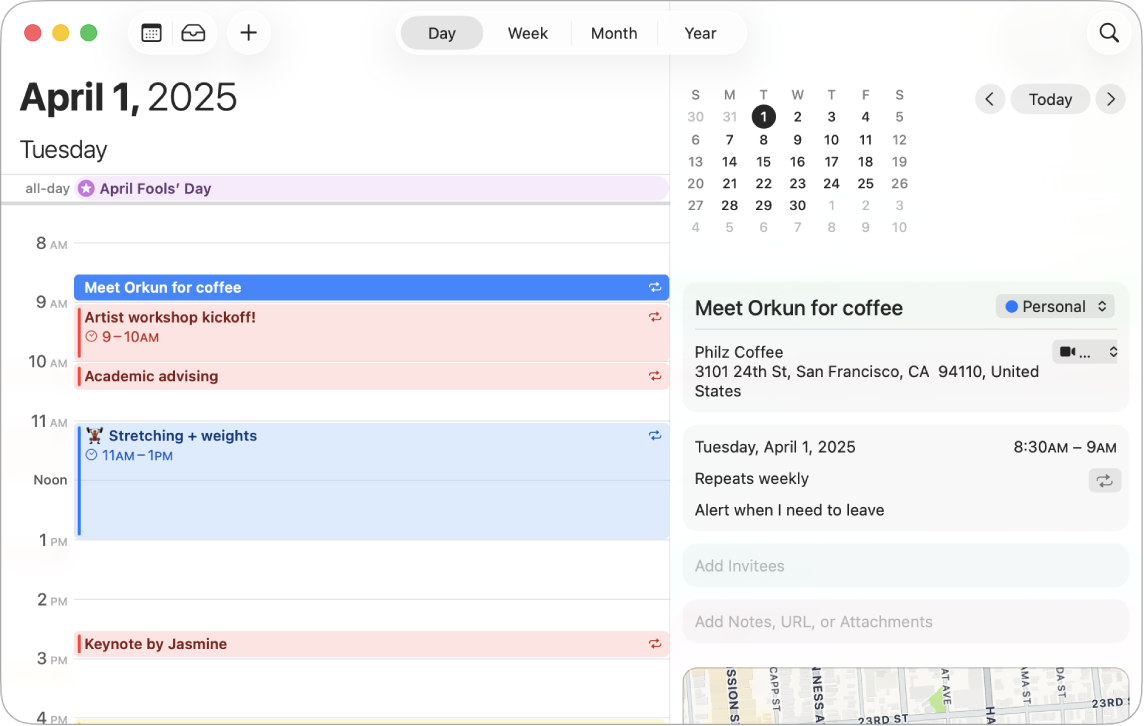The height and width of the screenshot is (726, 1144).
Task: Open the Calendar inbox icon
Action: click(x=193, y=32)
